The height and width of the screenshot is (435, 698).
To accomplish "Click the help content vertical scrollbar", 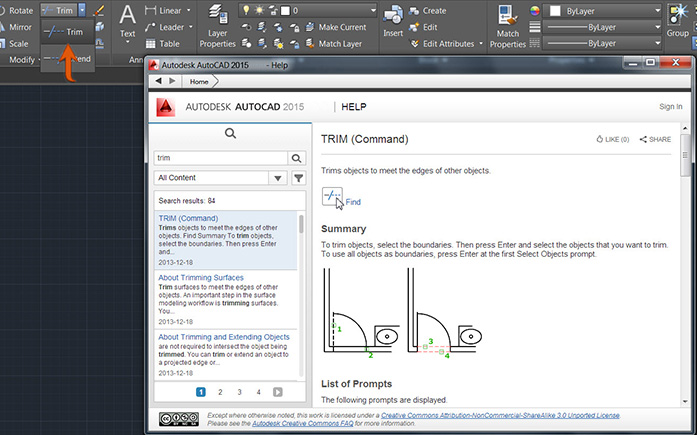I will tap(685, 156).
